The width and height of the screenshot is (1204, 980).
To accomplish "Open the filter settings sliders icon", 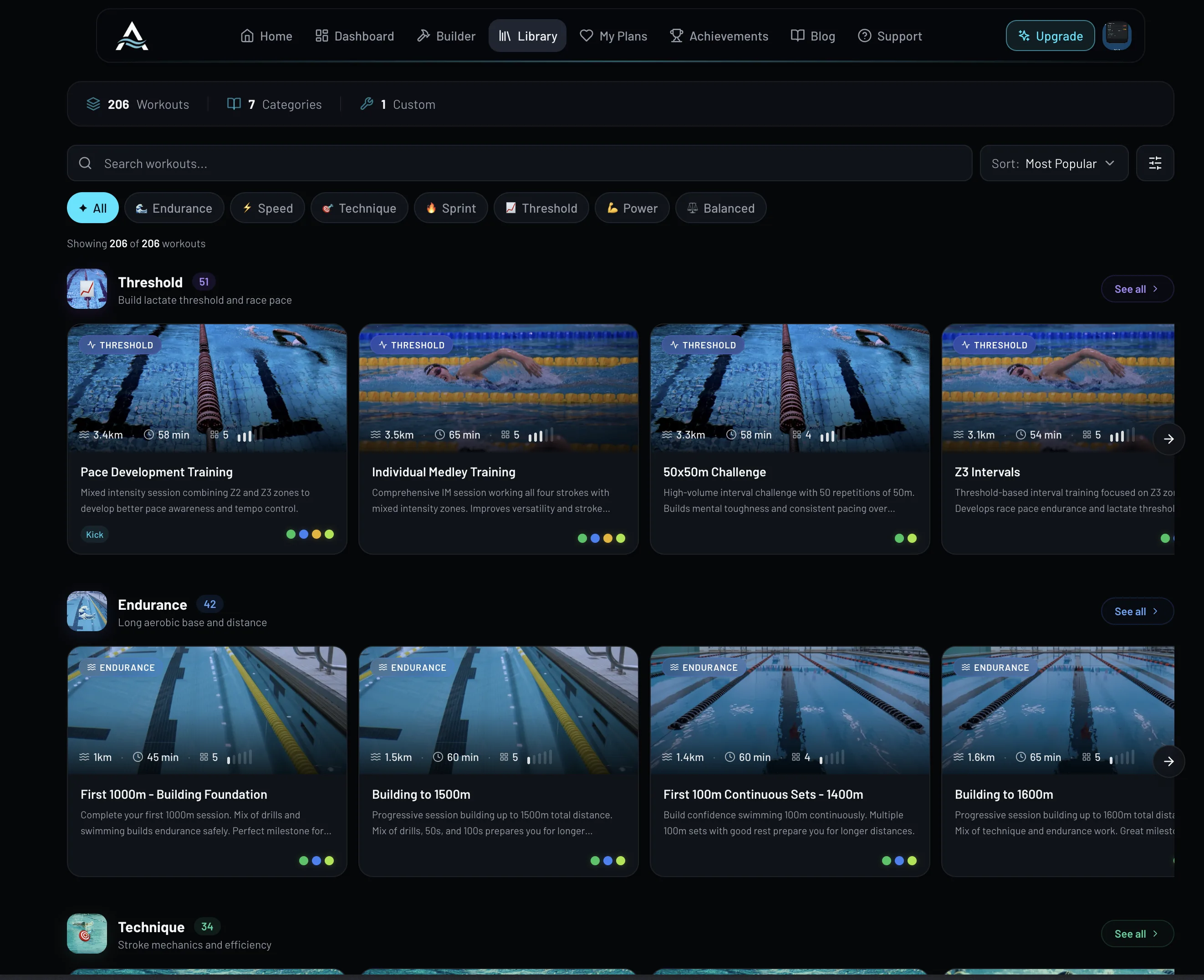I will click(1155, 163).
